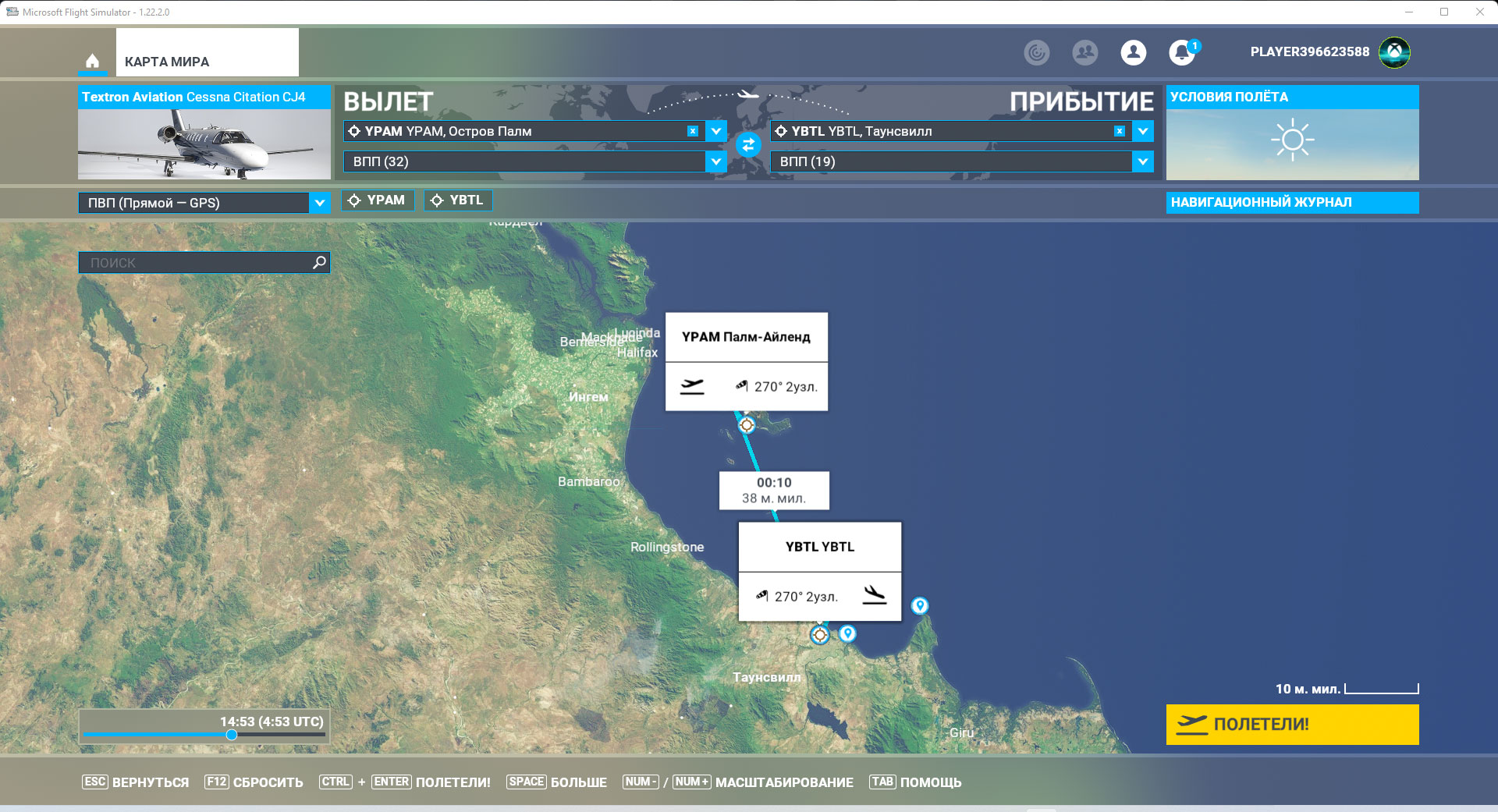
Task: Click the Ингем town label on map
Action: coord(588,397)
